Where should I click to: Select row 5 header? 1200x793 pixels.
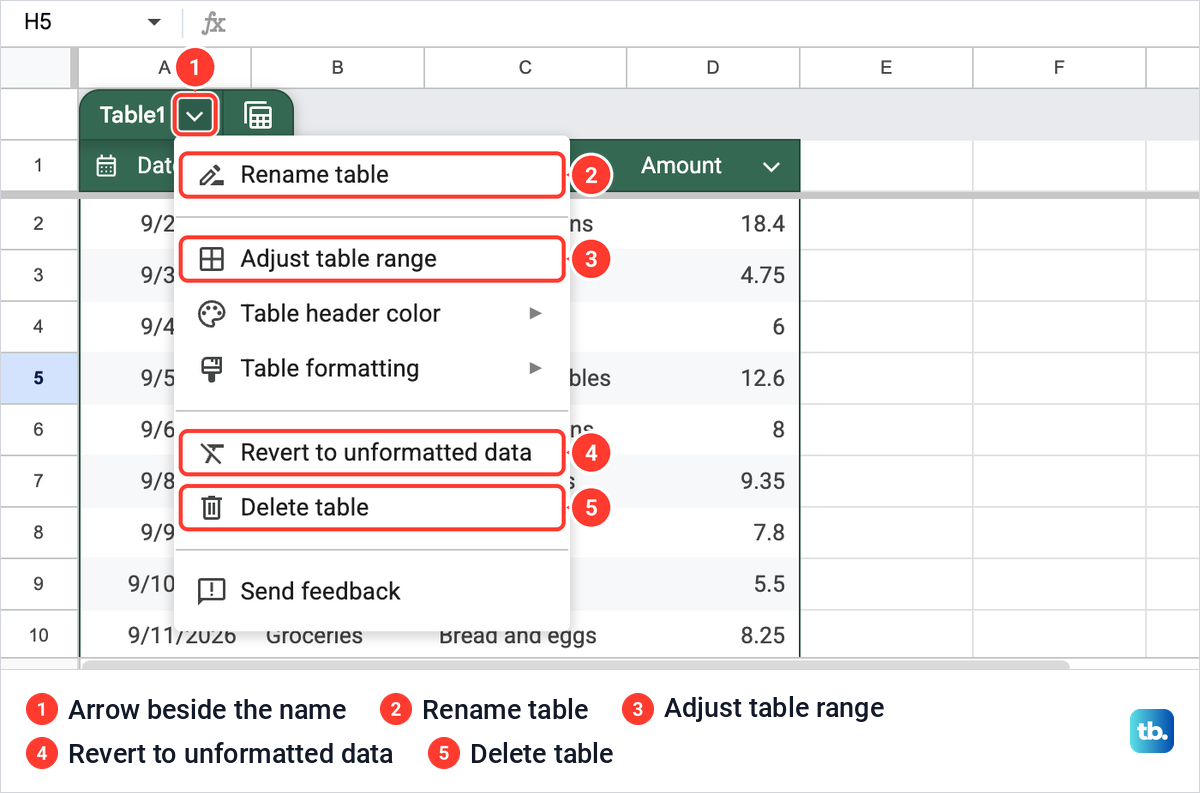[39, 378]
